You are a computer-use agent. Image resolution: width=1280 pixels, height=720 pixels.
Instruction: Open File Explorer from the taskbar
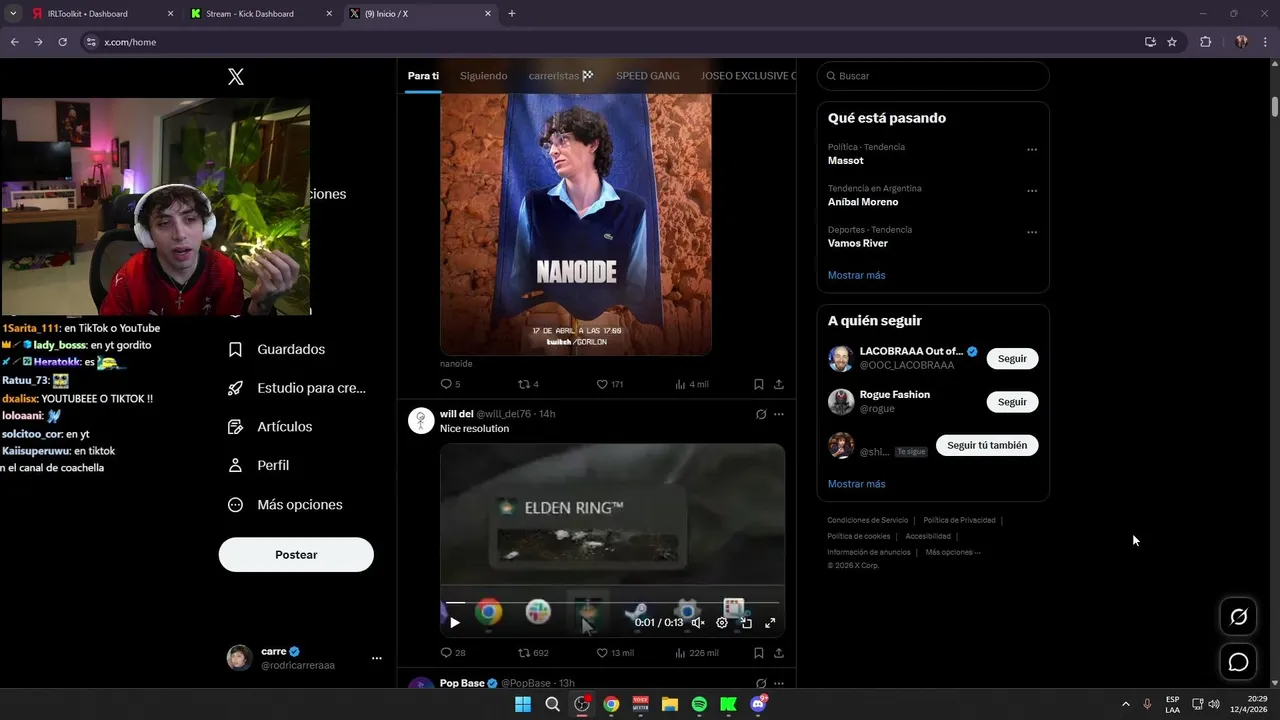(x=670, y=704)
